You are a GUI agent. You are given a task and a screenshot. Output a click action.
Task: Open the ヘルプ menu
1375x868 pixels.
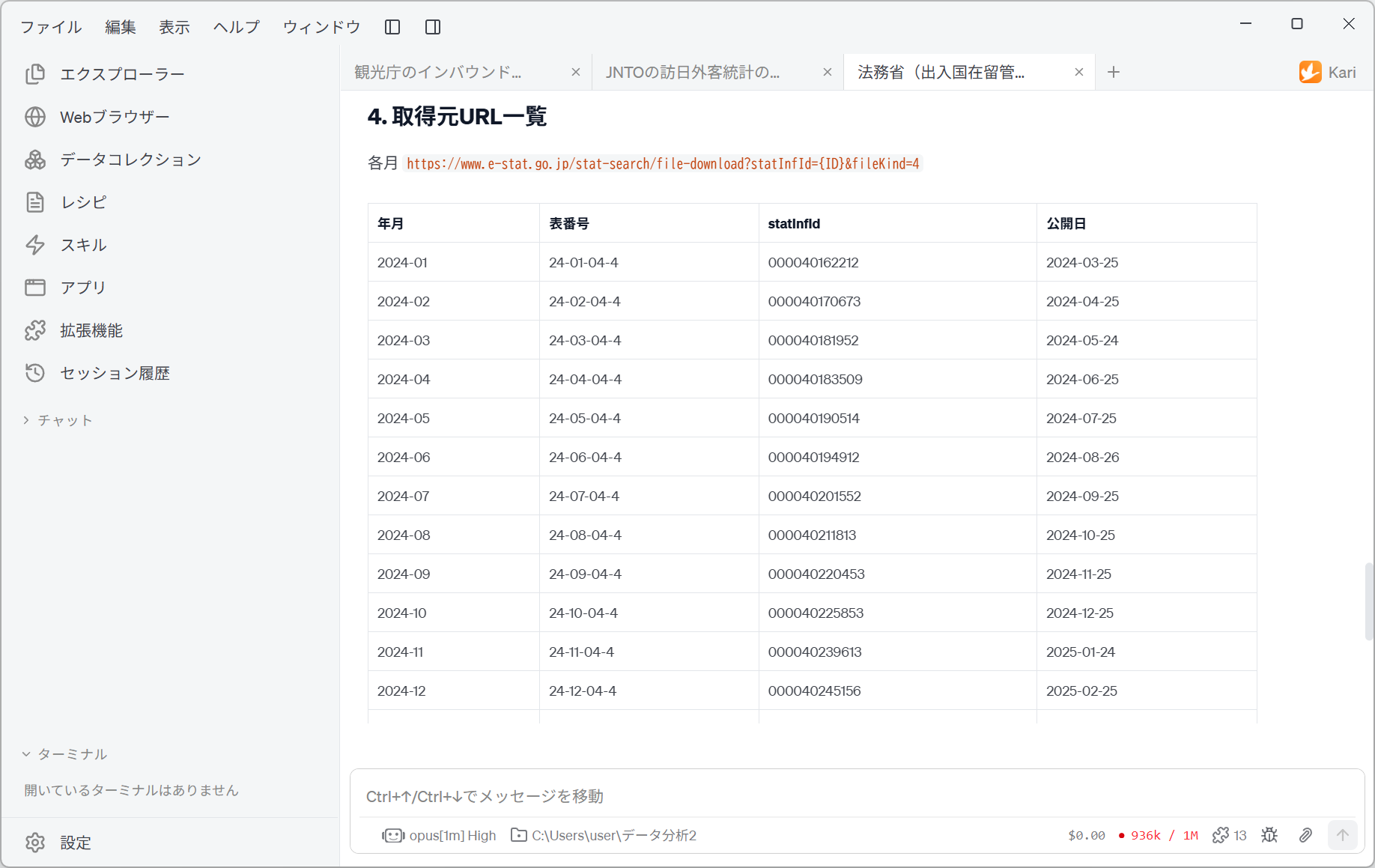[x=237, y=27]
